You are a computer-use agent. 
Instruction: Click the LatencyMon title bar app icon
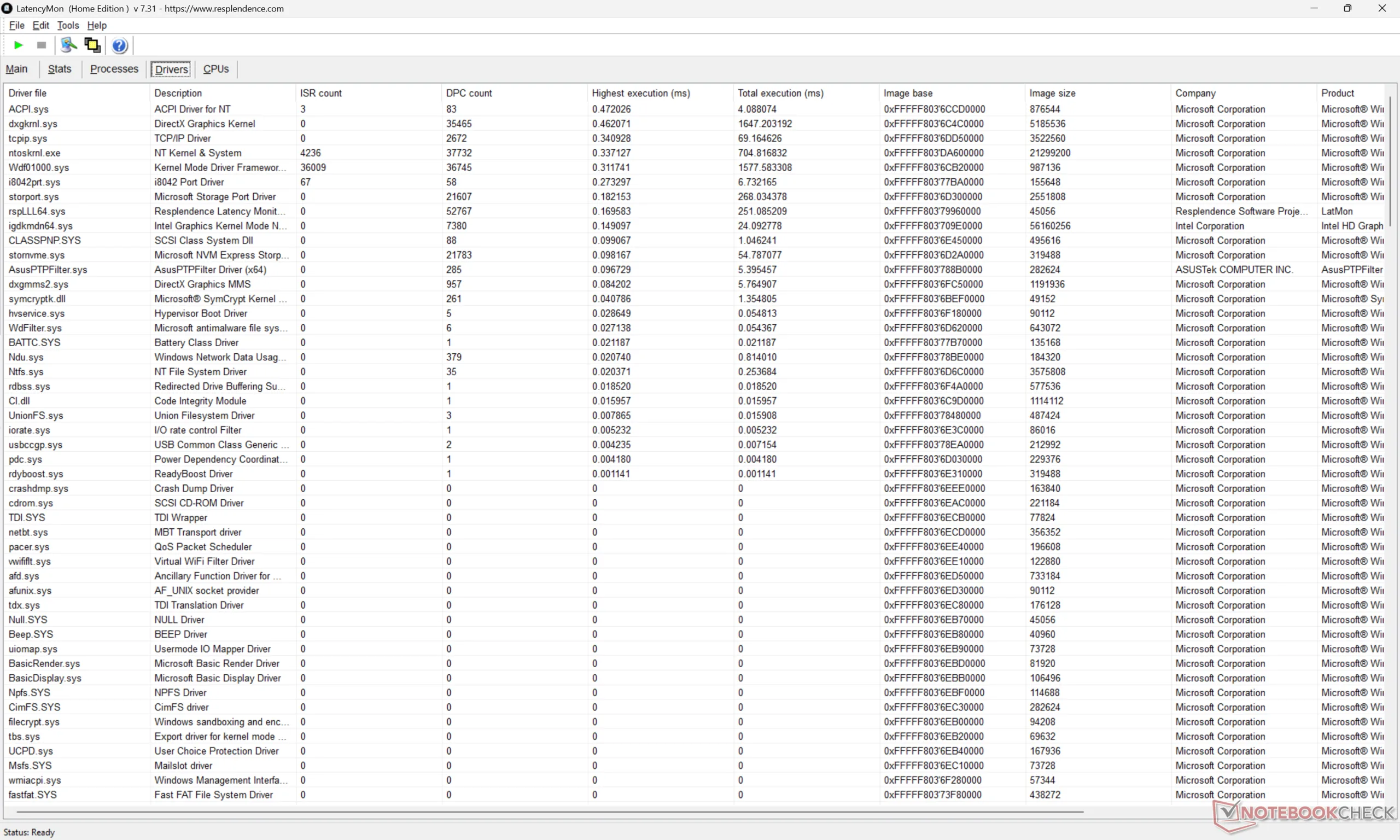tap(7, 8)
